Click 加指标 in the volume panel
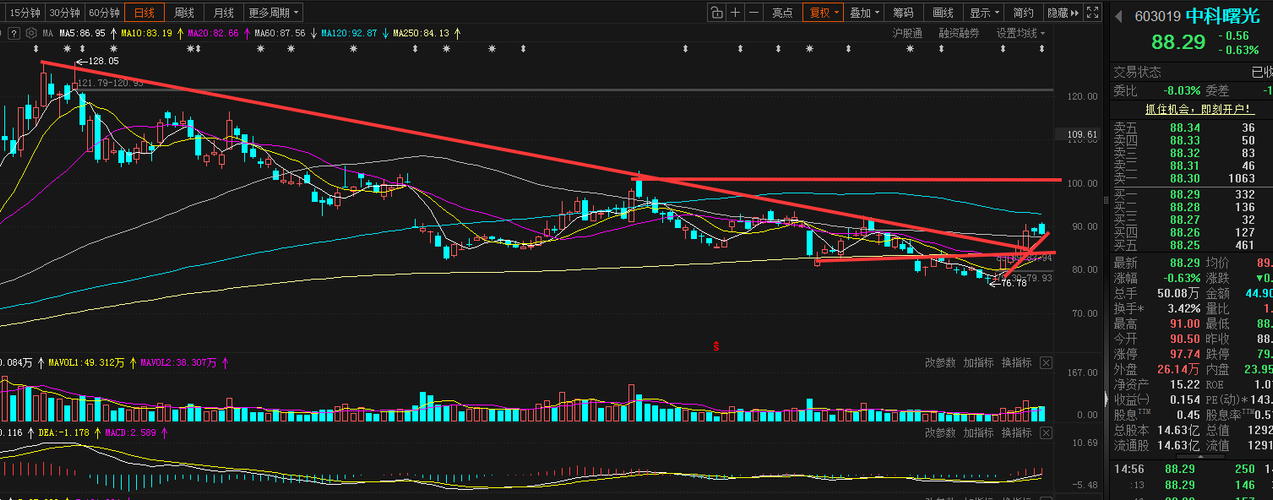Viewport: 1273px width, 500px height. 978,362
